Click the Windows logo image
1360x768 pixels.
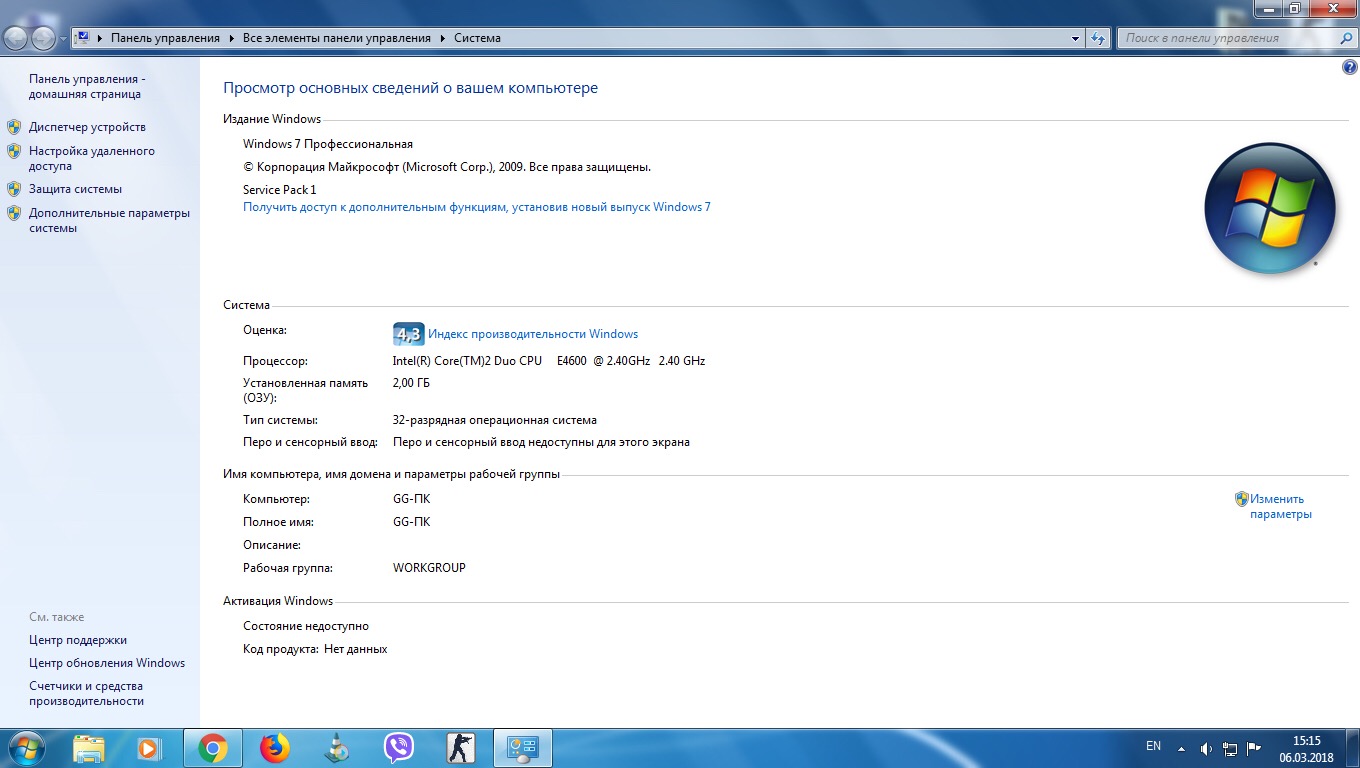[x=1270, y=208]
